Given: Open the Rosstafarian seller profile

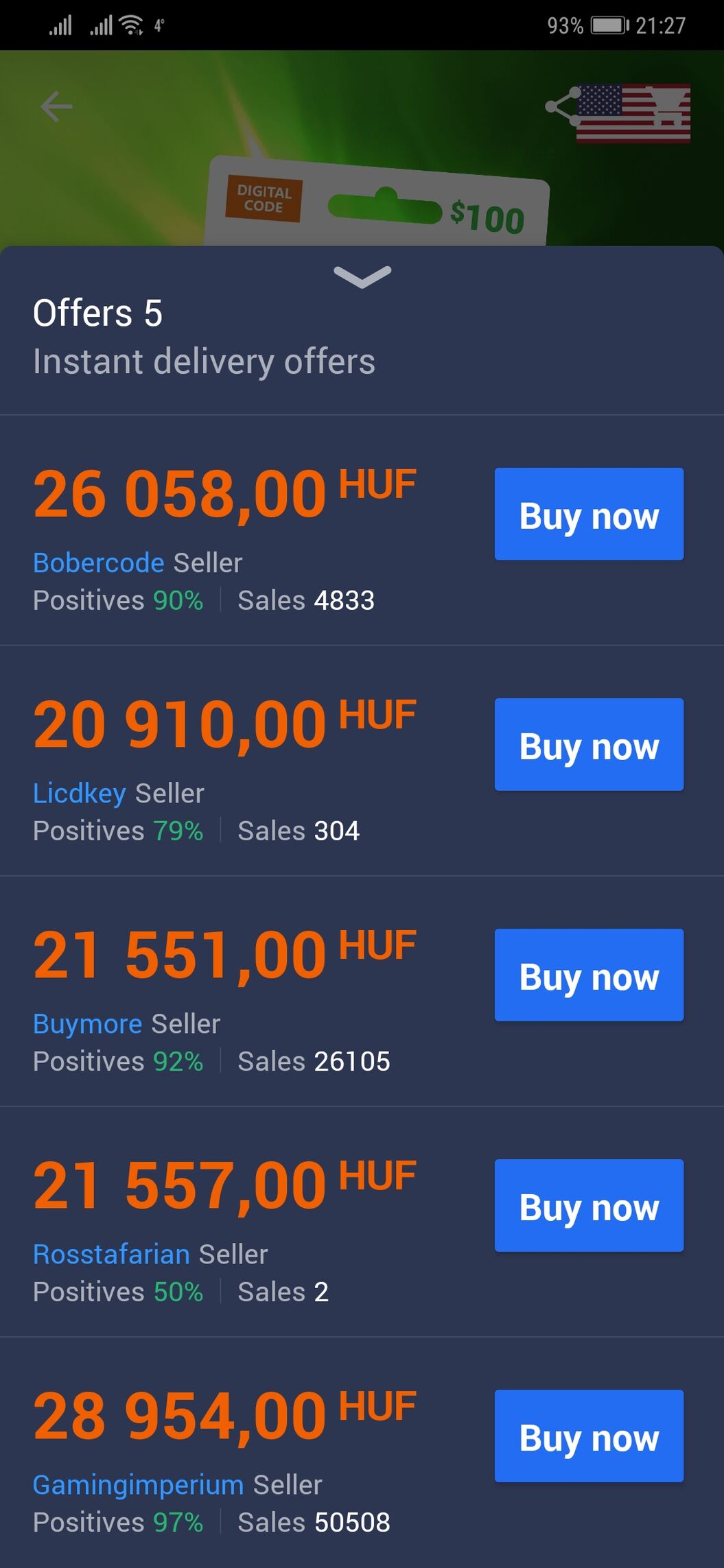Looking at the screenshot, I should 111,1254.
